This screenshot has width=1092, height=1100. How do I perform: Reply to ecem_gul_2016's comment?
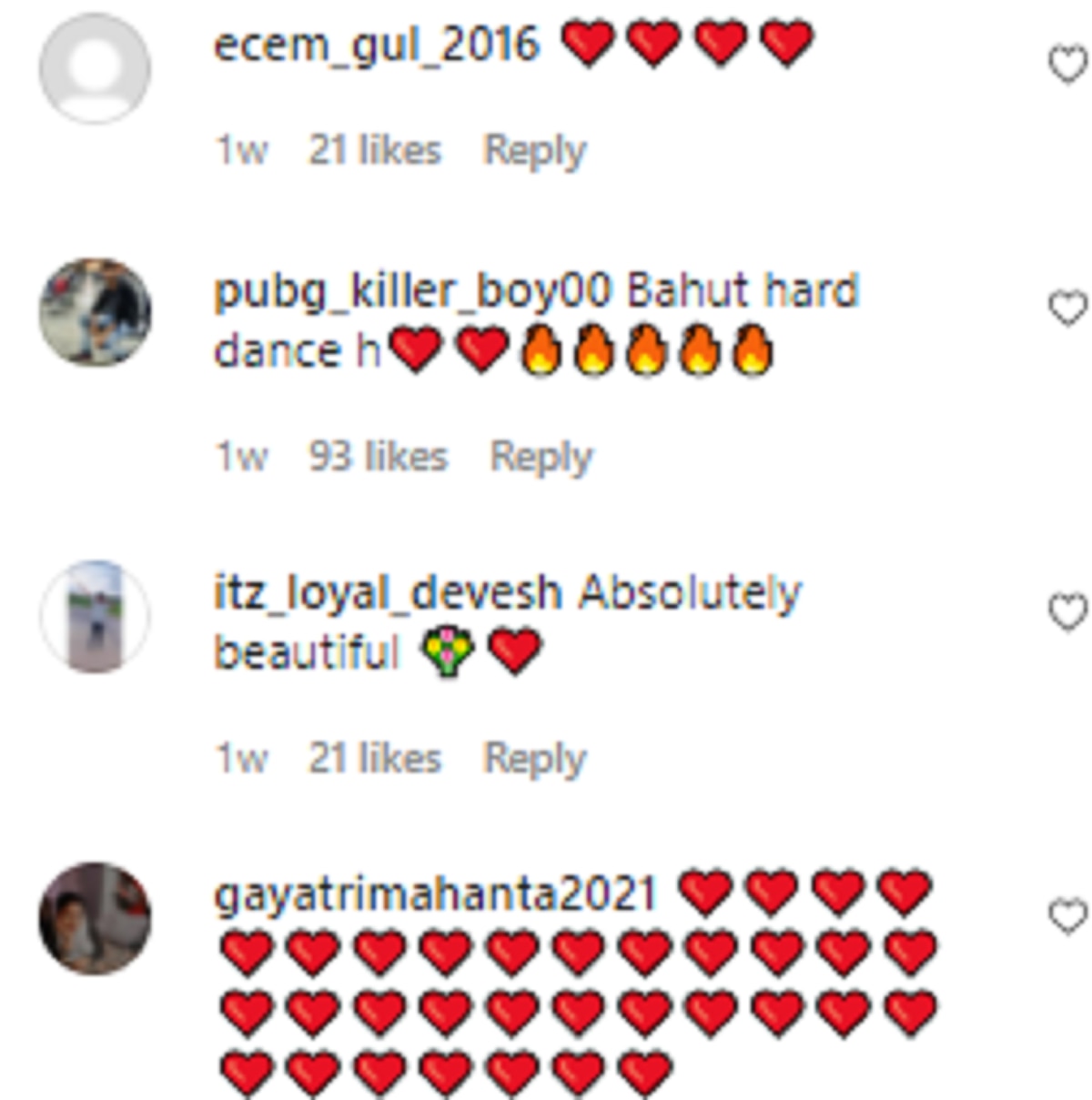point(535,150)
